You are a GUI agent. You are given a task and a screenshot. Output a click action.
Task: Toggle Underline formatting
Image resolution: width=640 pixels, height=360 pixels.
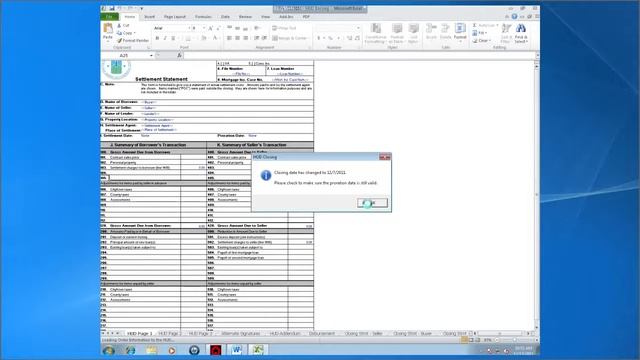click(173, 38)
